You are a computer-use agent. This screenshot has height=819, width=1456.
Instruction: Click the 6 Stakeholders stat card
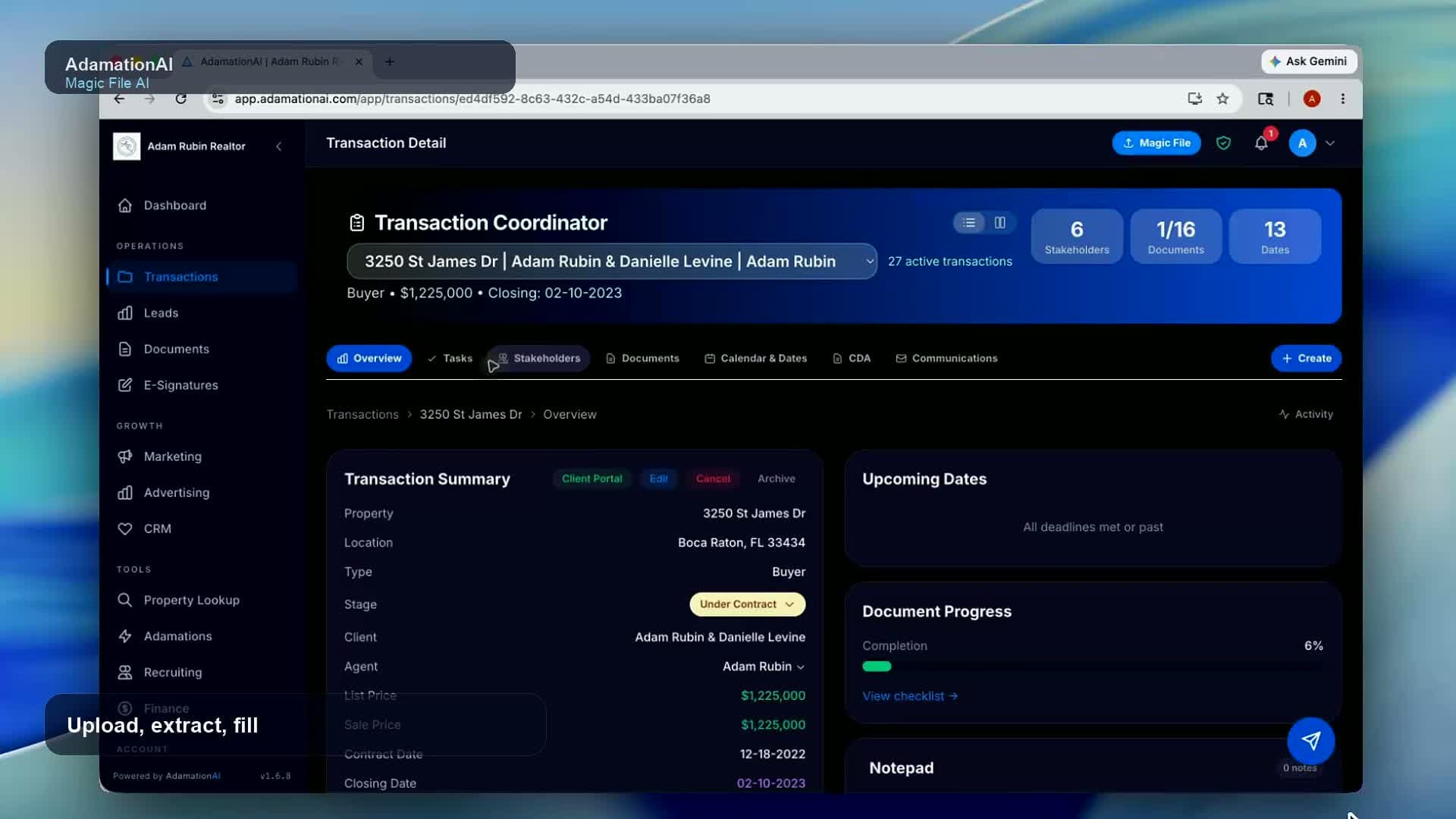pyautogui.click(x=1077, y=237)
